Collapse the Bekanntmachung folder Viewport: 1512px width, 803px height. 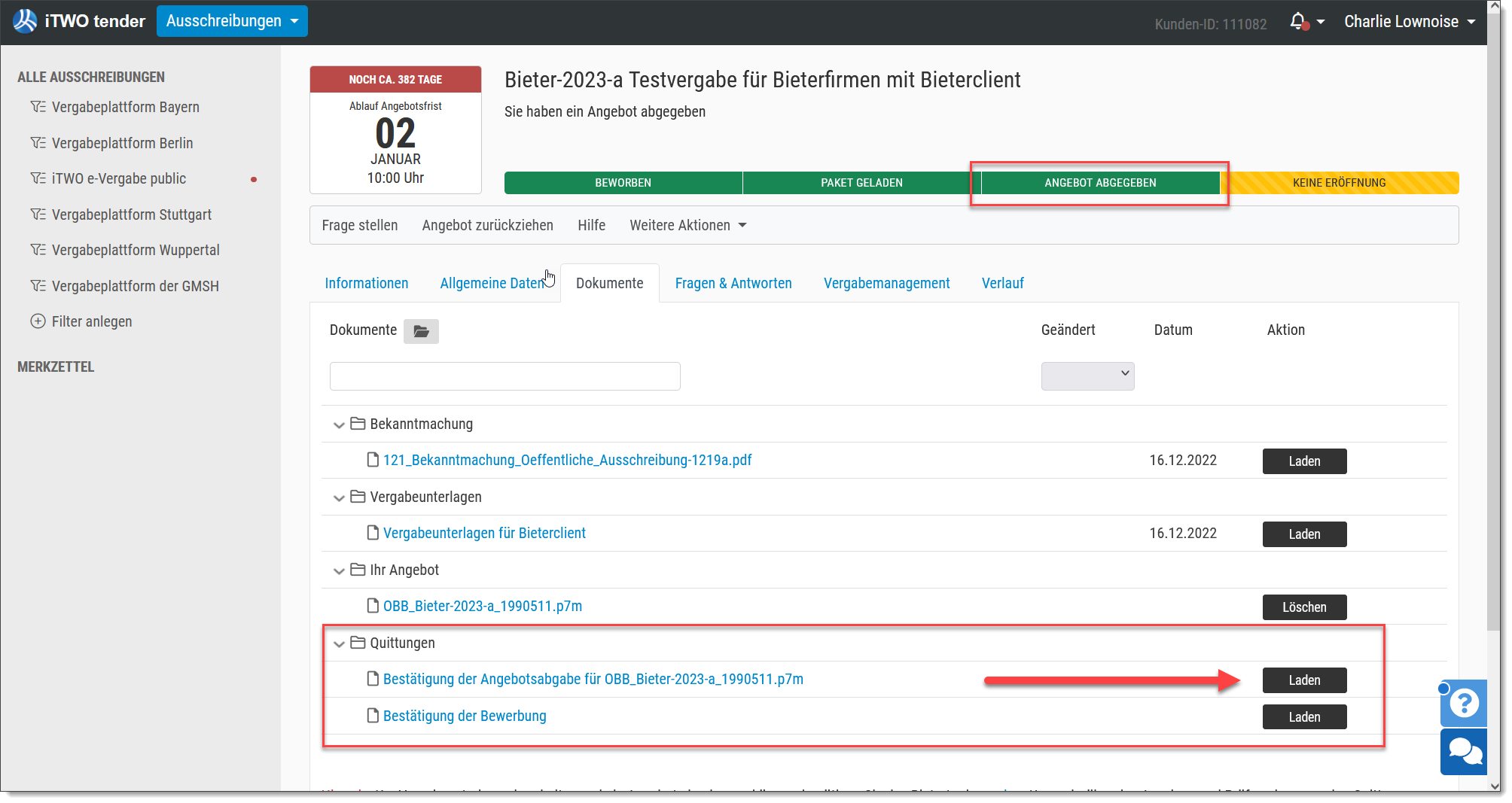pyautogui.click(x=339, y=424)
